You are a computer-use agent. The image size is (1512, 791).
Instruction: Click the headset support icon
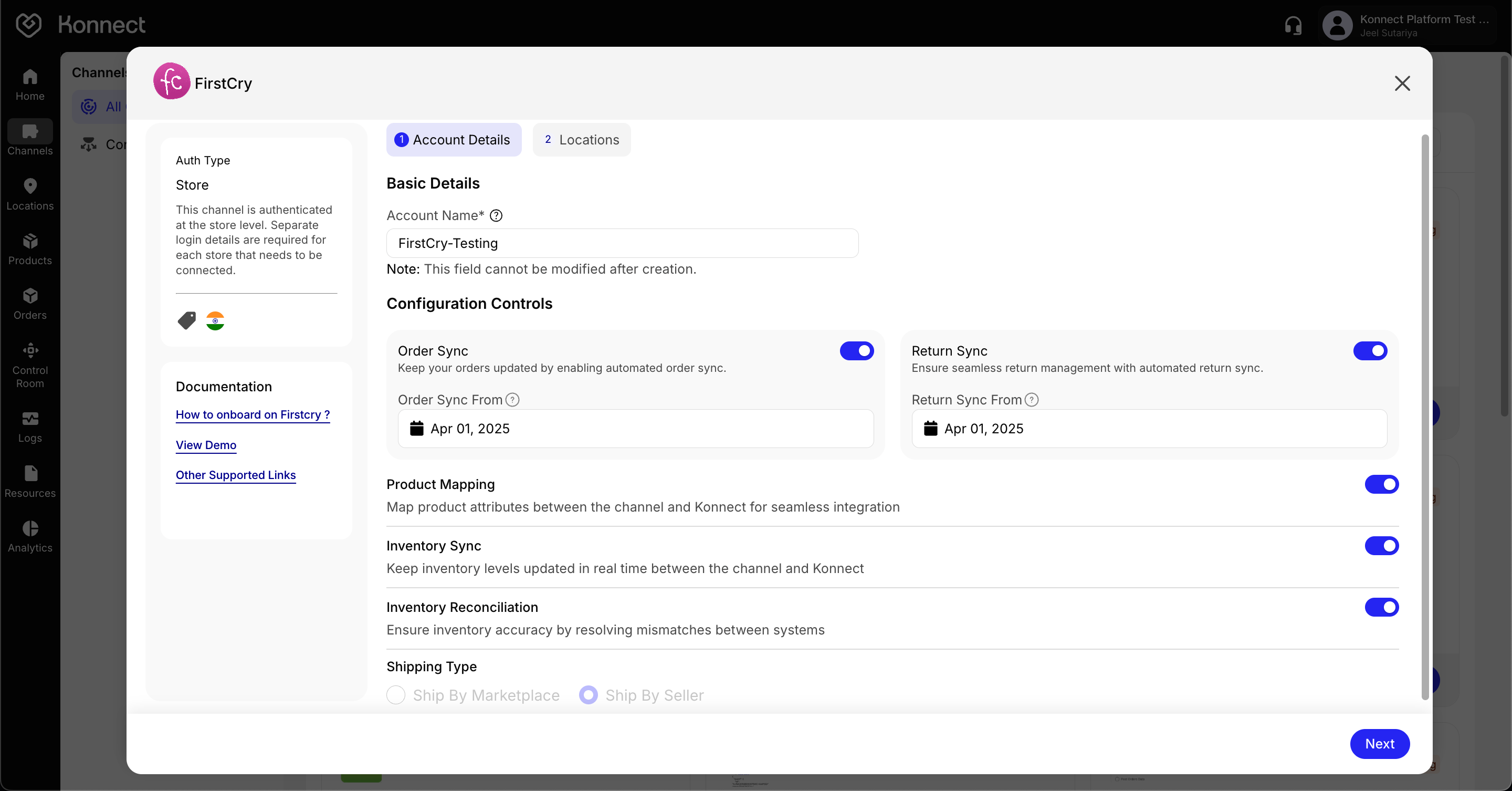click(x=1293, y=25)
